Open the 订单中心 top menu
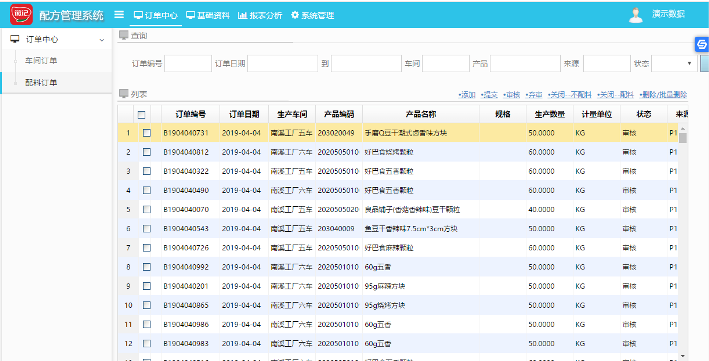The height and width of the screenshot is (361, 709). point(156,15)
